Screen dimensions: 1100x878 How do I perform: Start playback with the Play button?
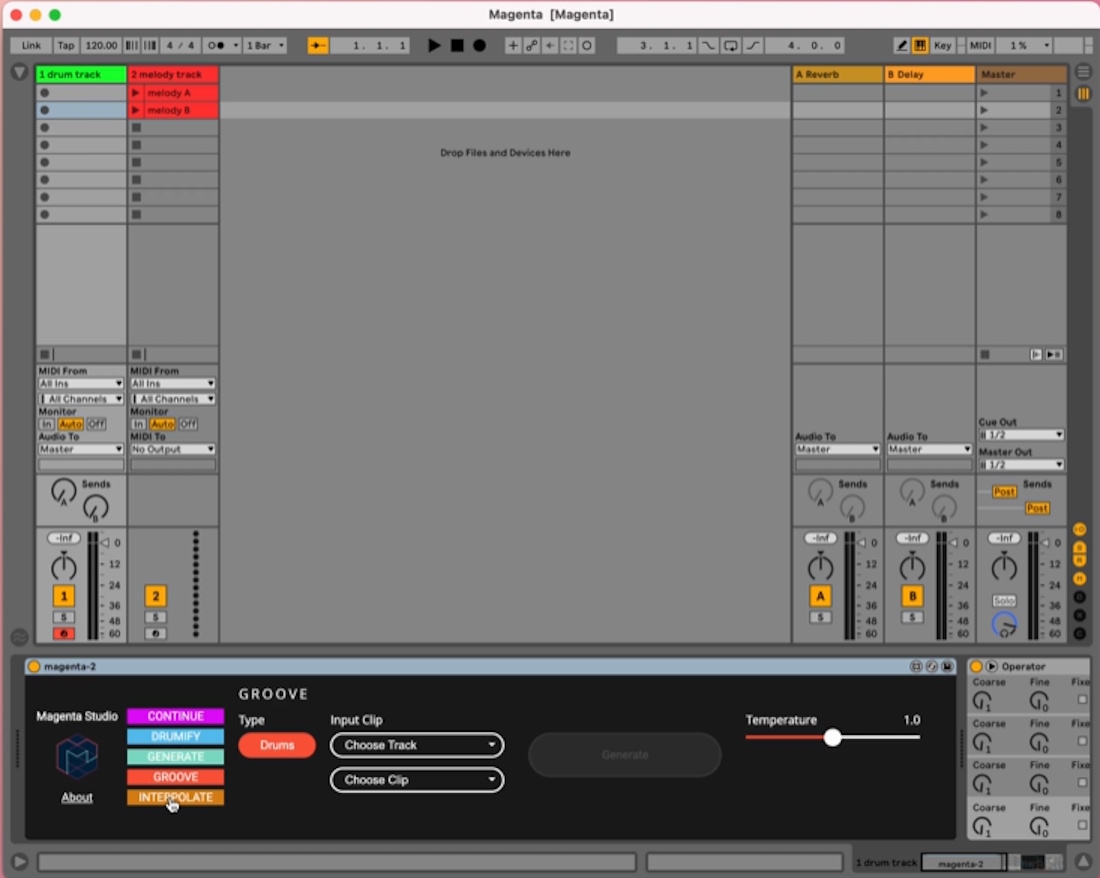click(434, 46)
